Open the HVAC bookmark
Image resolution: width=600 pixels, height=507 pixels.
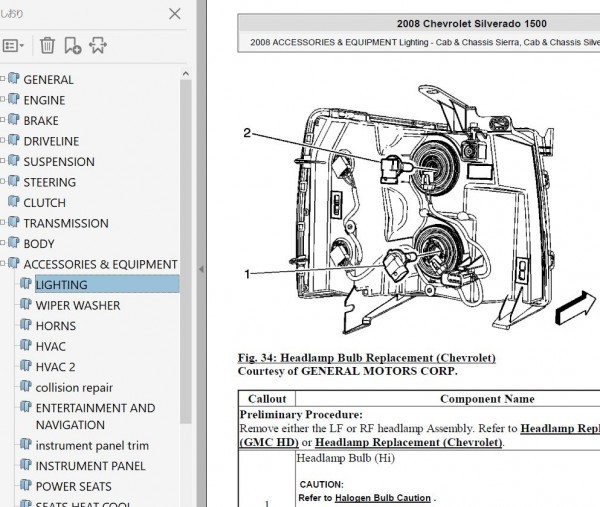click(51, 346)
